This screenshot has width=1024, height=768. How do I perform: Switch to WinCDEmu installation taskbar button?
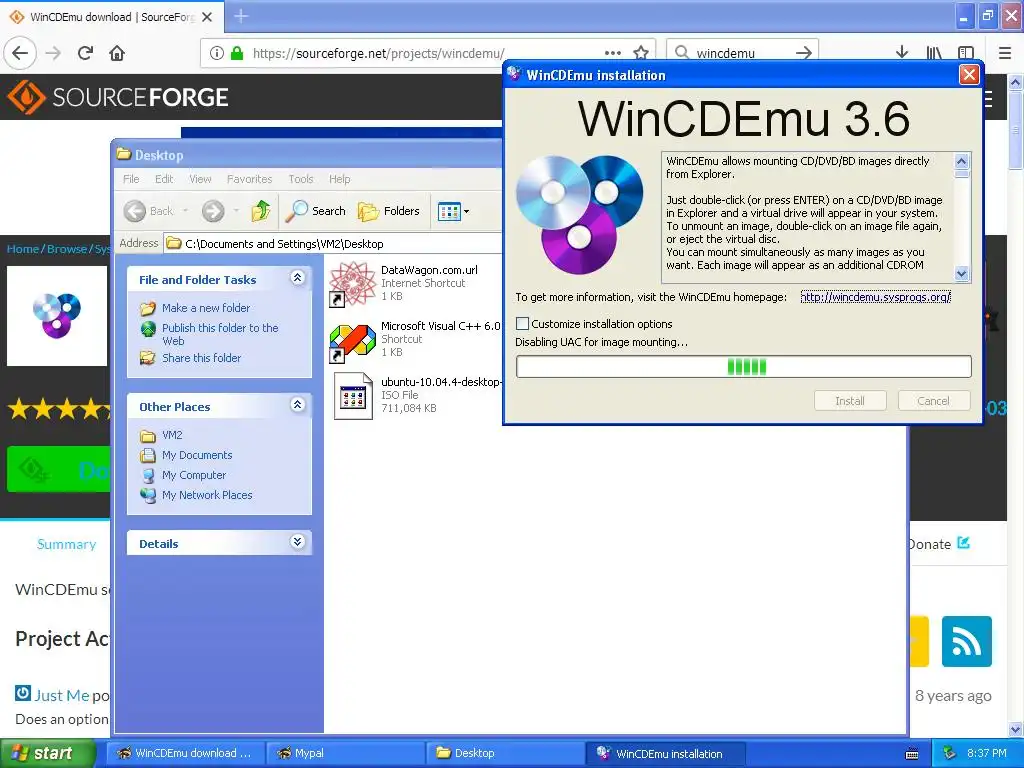[x=664, y=753]
